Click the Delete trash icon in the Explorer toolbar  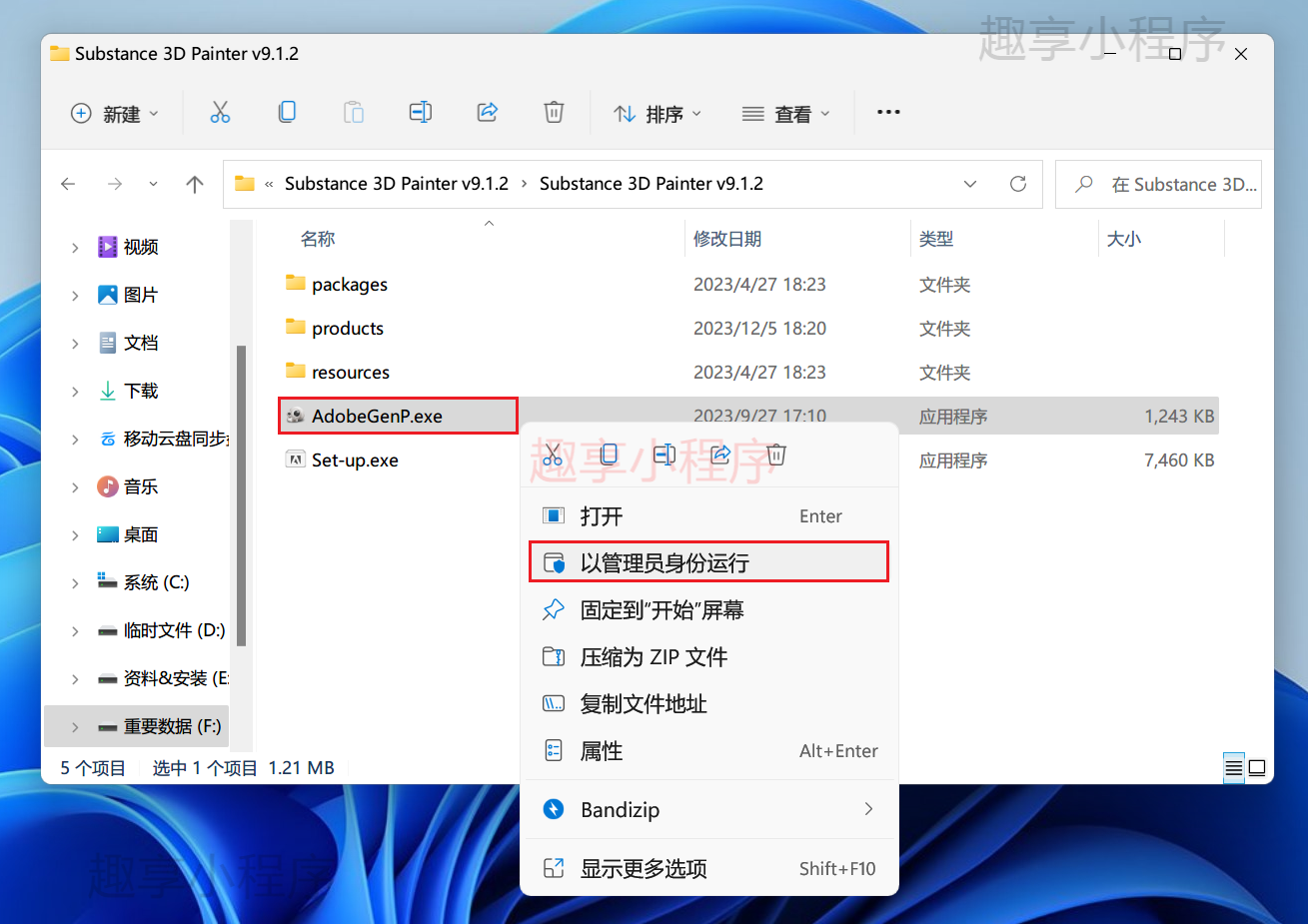pos(554,113)
